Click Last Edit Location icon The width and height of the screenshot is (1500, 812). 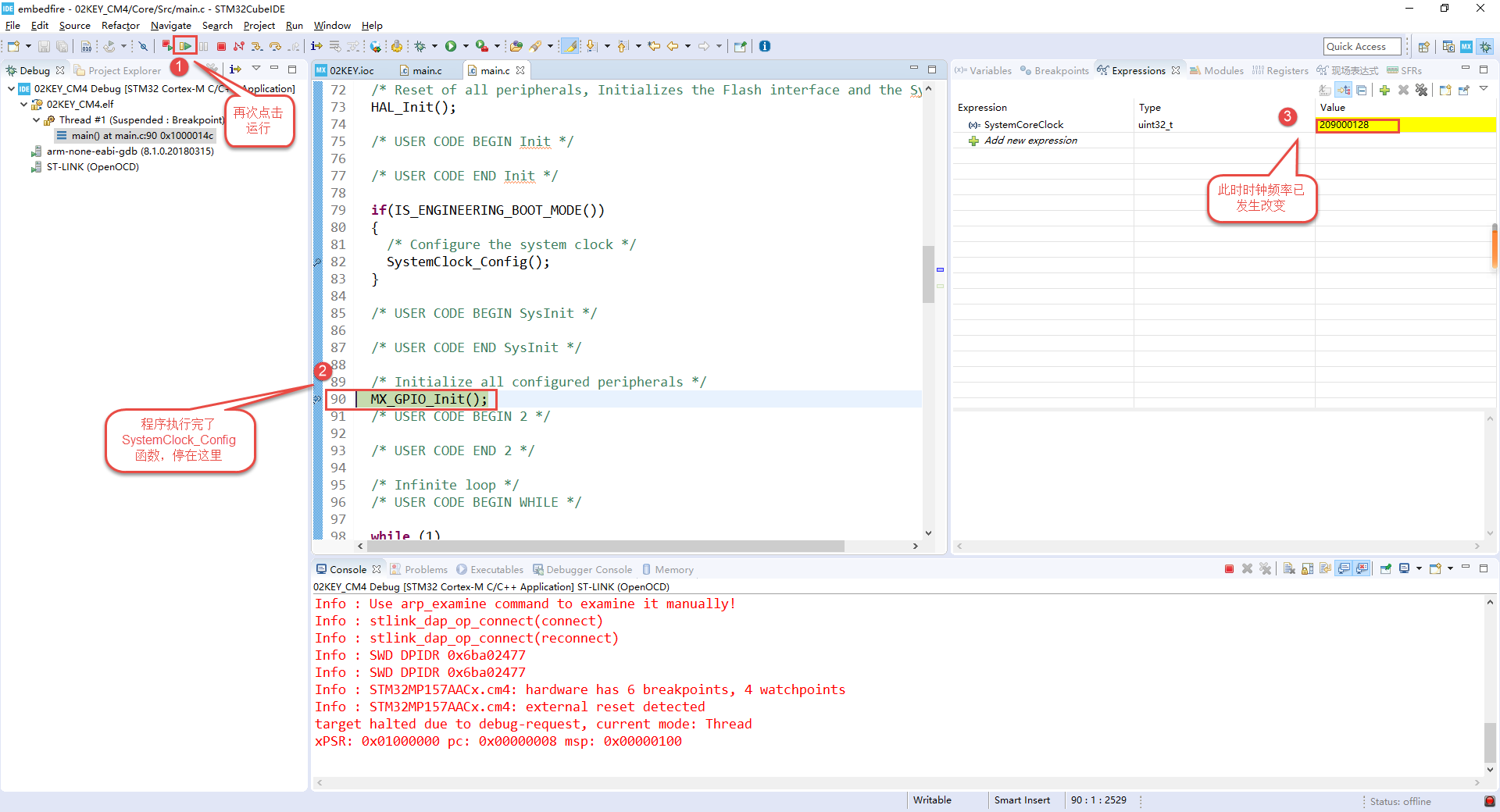pyautogui.click(x=654, y=46)
